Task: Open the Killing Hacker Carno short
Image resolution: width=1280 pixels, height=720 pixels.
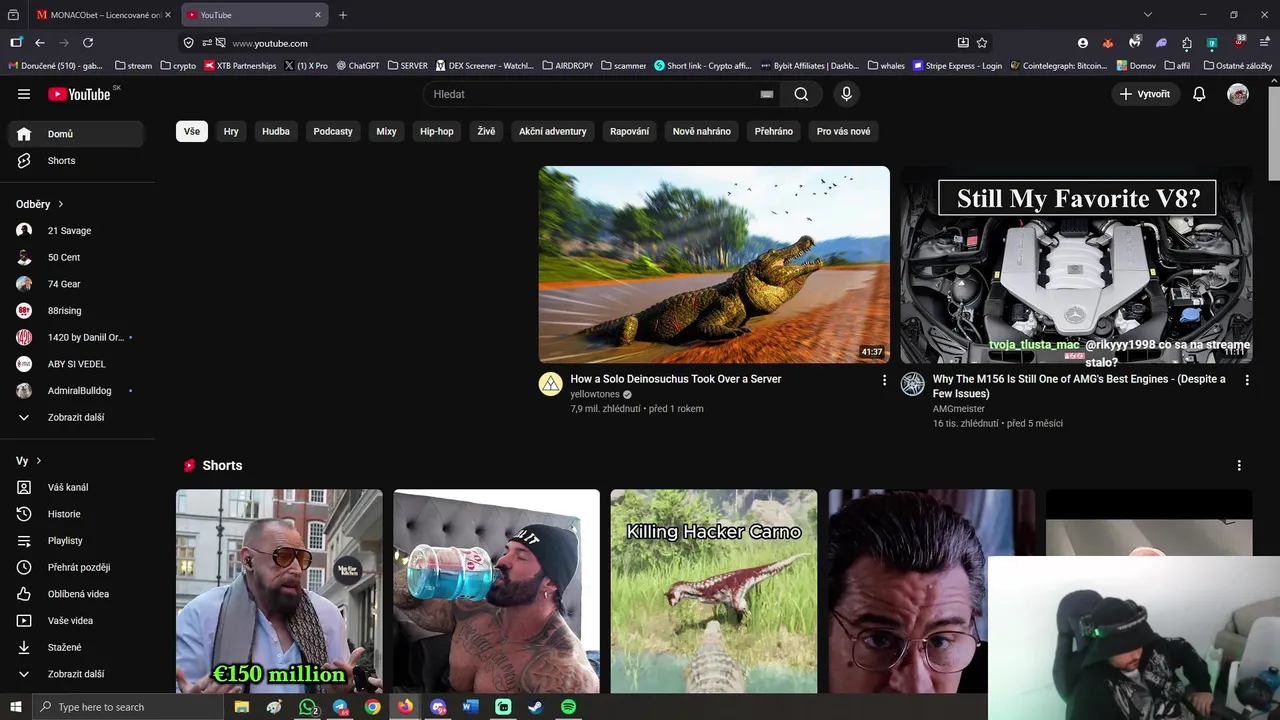Action: pyautogui.click(x=714, y=591)
